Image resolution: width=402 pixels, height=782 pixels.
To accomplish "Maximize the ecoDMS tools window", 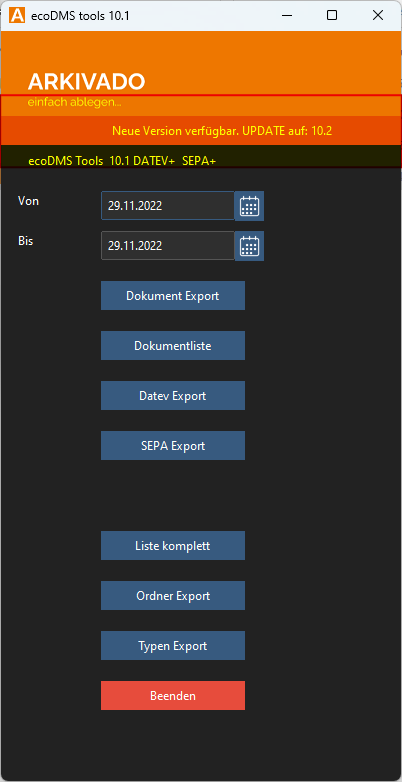I will click(x=332, y=15).
